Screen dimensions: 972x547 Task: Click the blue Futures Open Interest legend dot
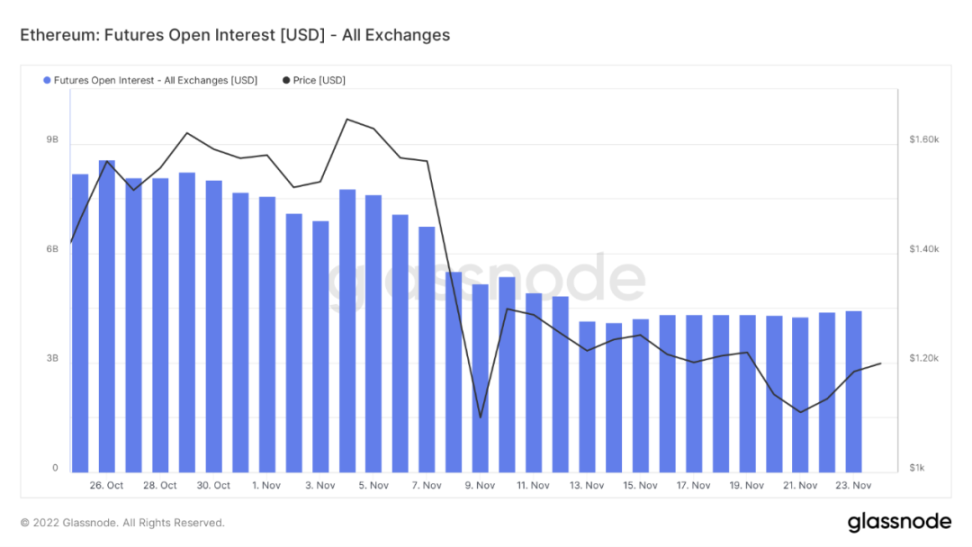point(47,80)
